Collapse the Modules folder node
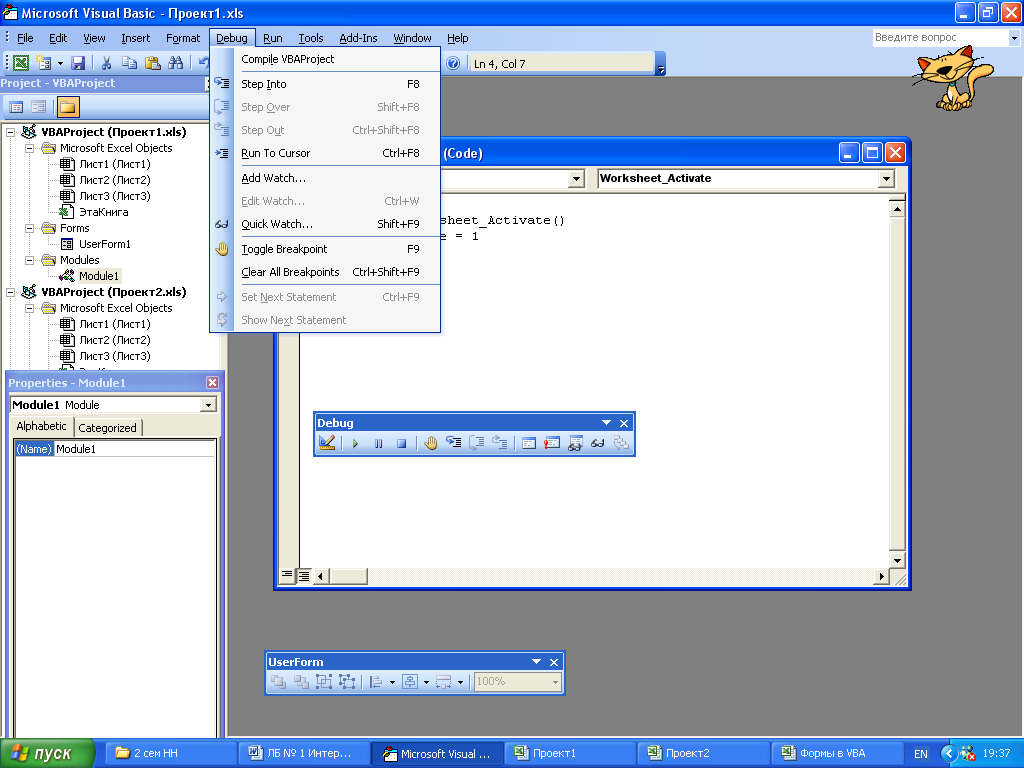 coord(29,260)
